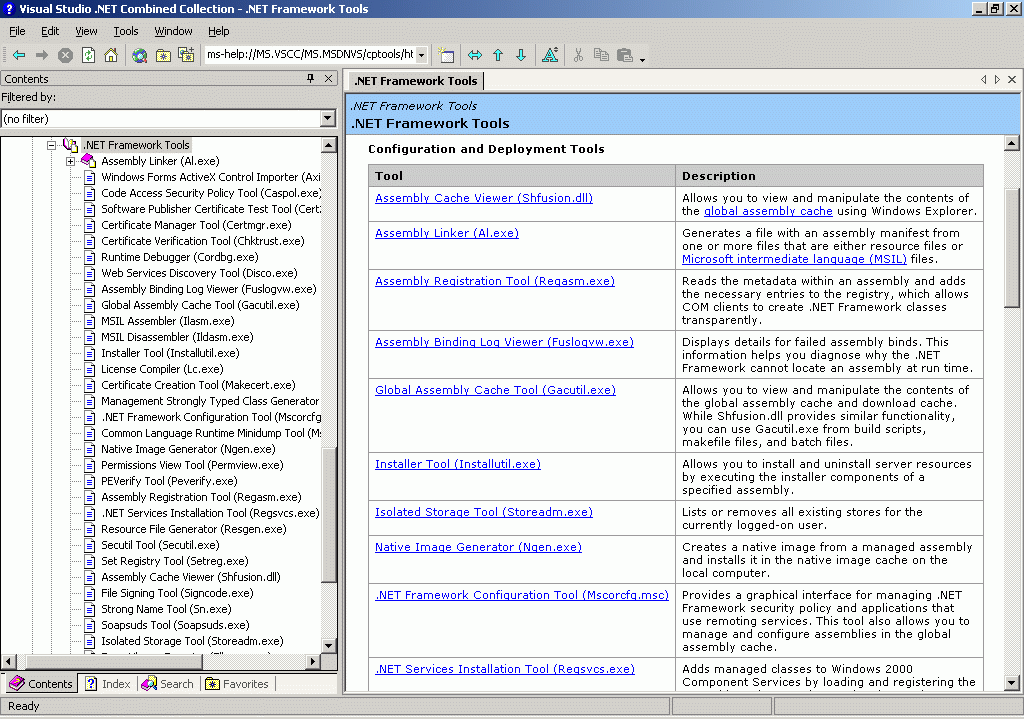Open the Favorites folder toolbar icon
The width and height of the screenshot is (1024, 719).
[163, 56]
